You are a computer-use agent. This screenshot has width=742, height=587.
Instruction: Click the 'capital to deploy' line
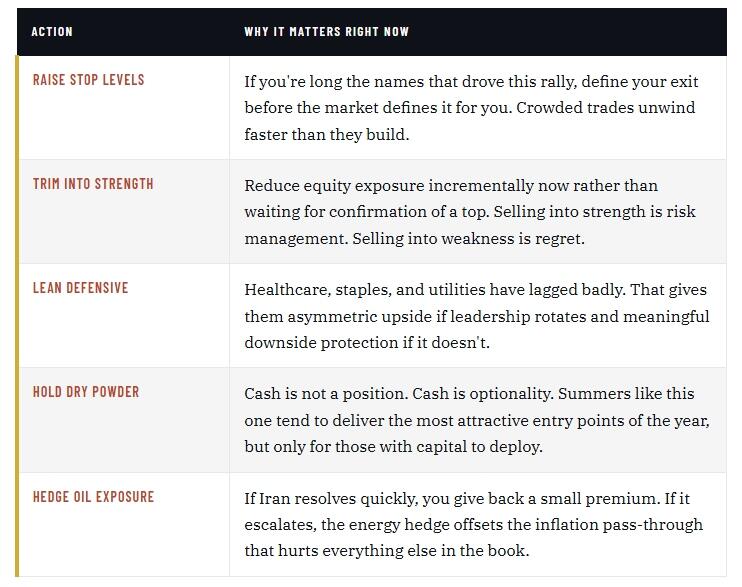[x=393, y=447]
